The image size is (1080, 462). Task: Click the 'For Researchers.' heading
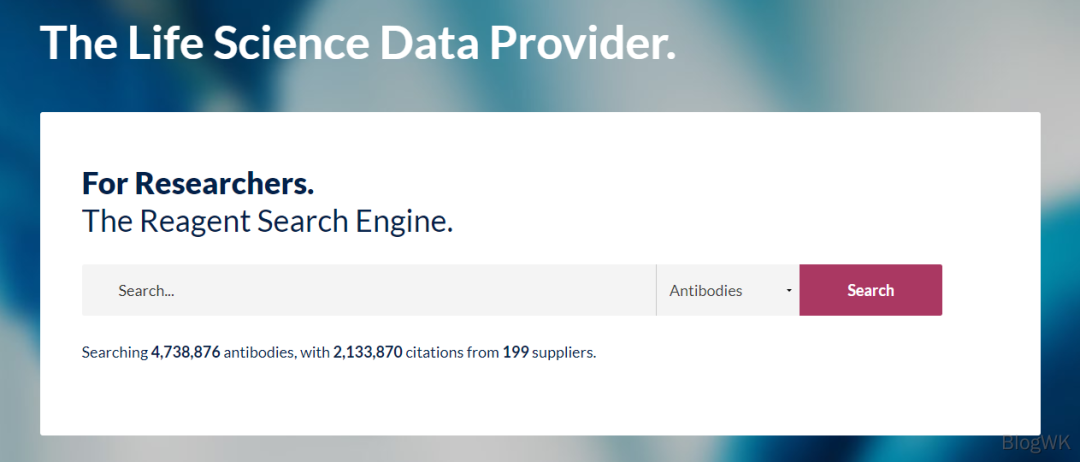198,184
